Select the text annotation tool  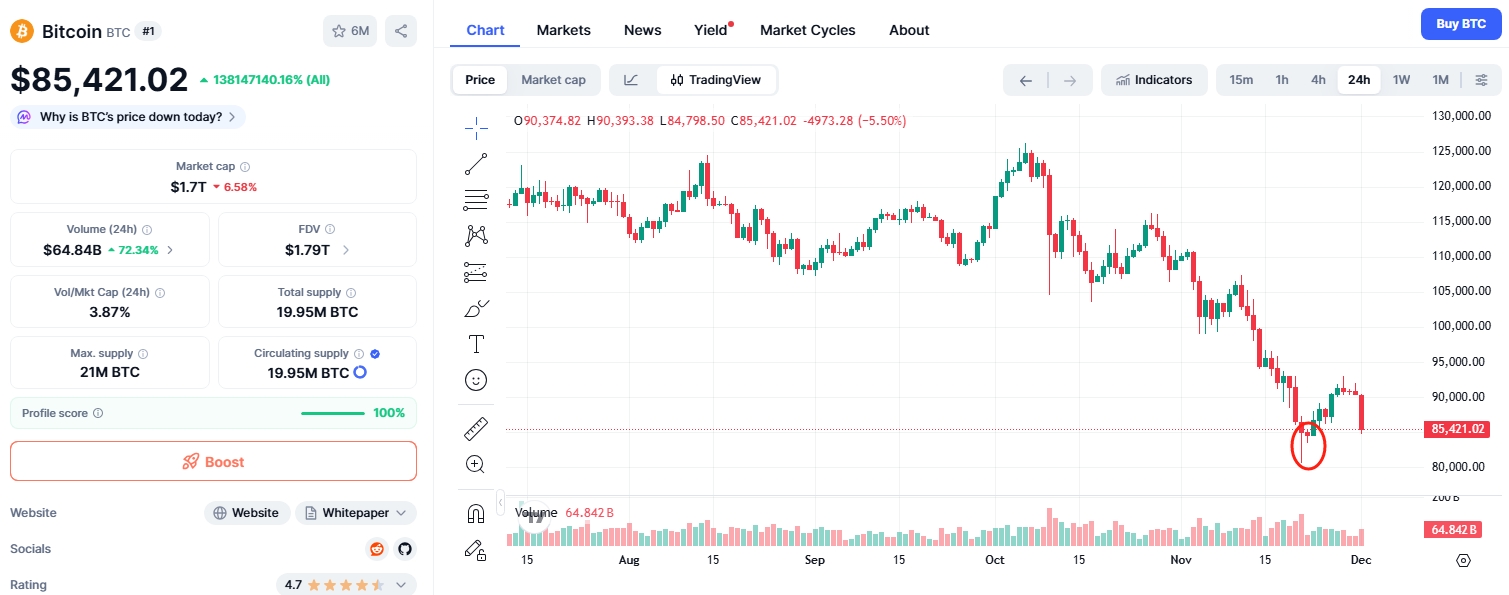coord(476,345)
